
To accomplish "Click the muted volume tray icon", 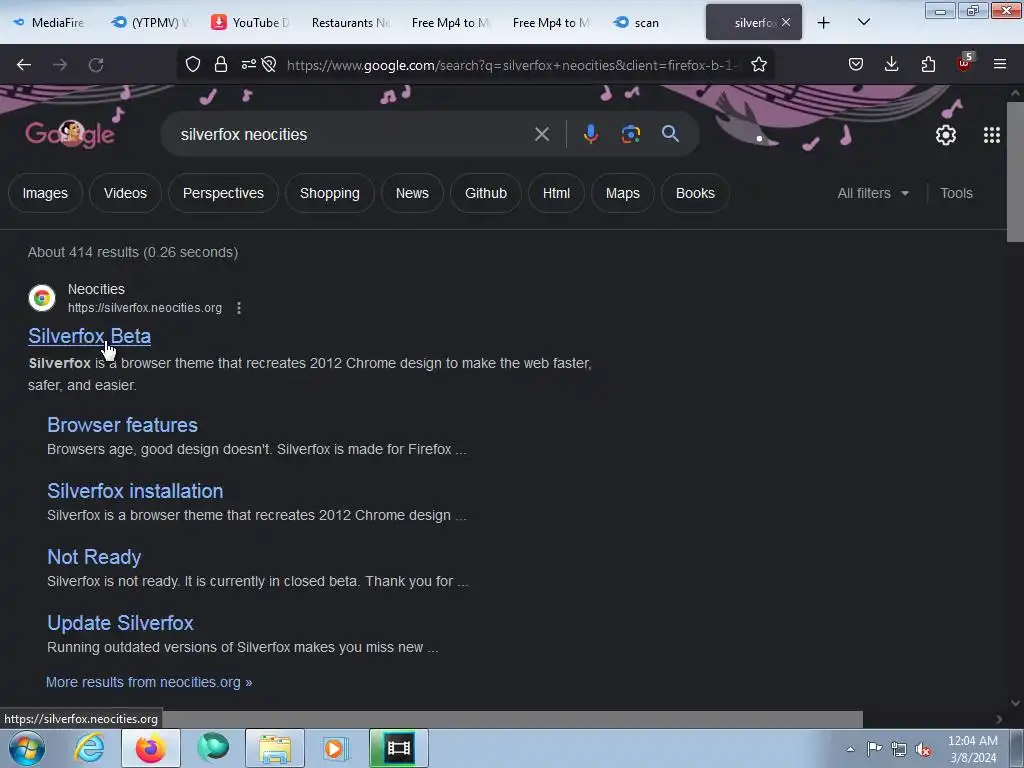I will pos(923,749).
